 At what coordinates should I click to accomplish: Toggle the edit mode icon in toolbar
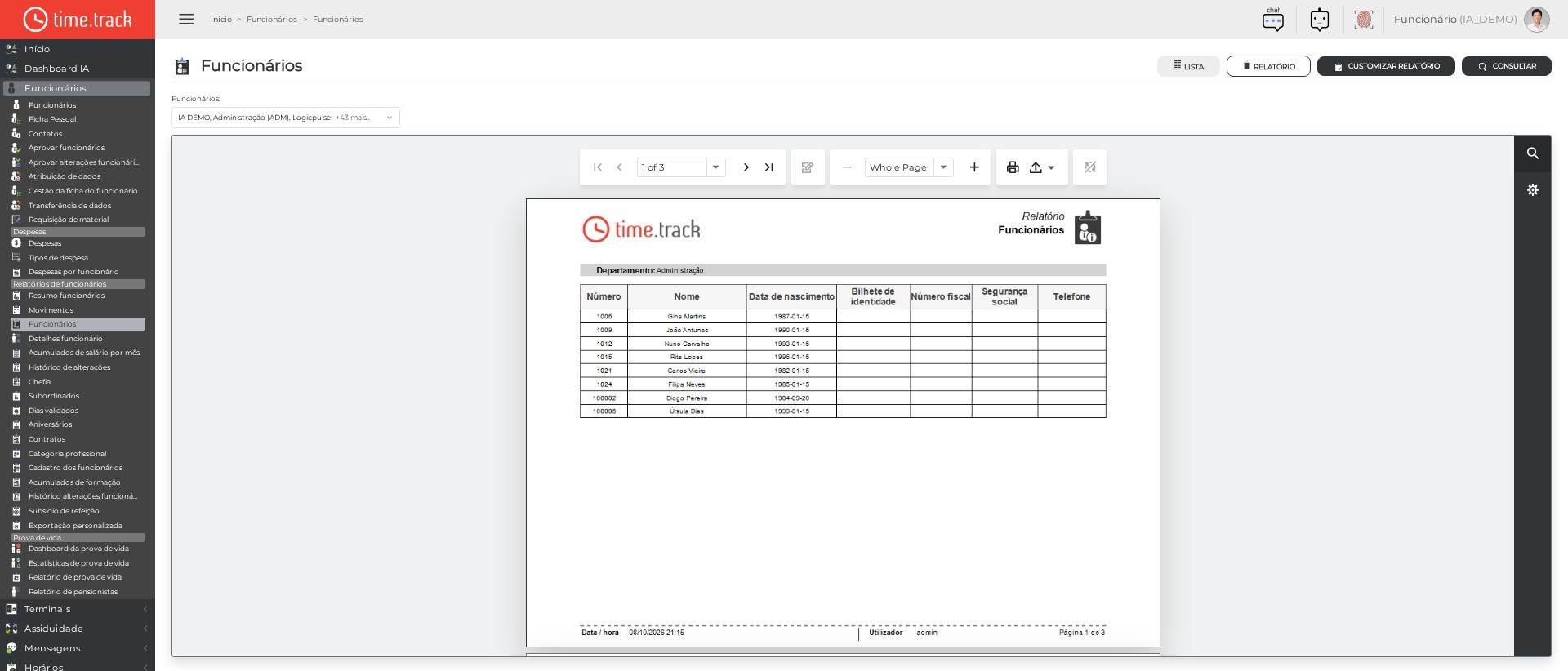[x=808, y=167]
